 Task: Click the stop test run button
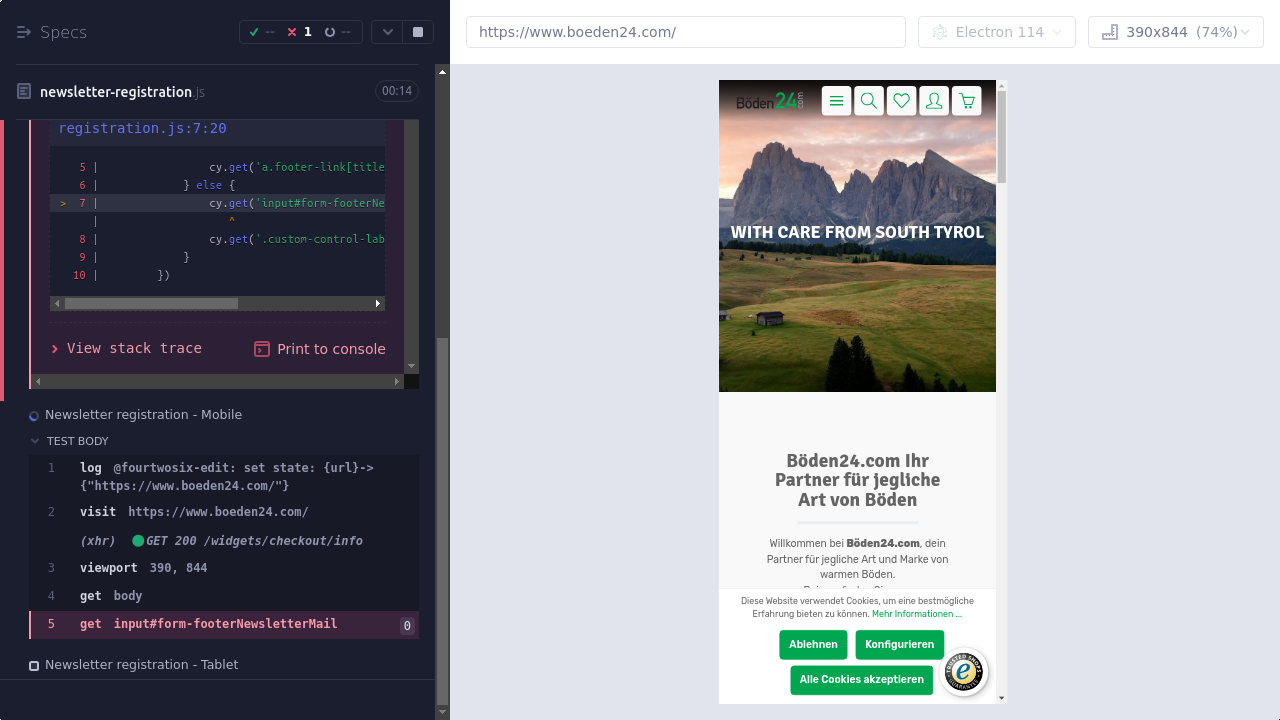(418, 32)
